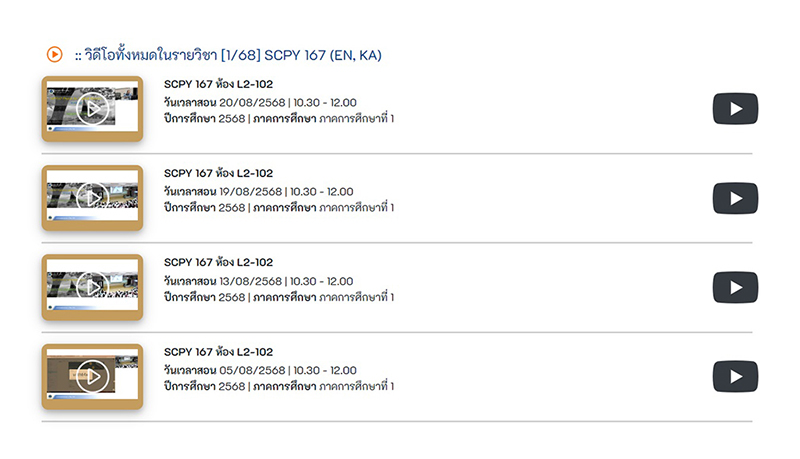The height and width of the screenshot is (459, 800).
Task: Click the academic year line of the last video
Action: point(279,386)
